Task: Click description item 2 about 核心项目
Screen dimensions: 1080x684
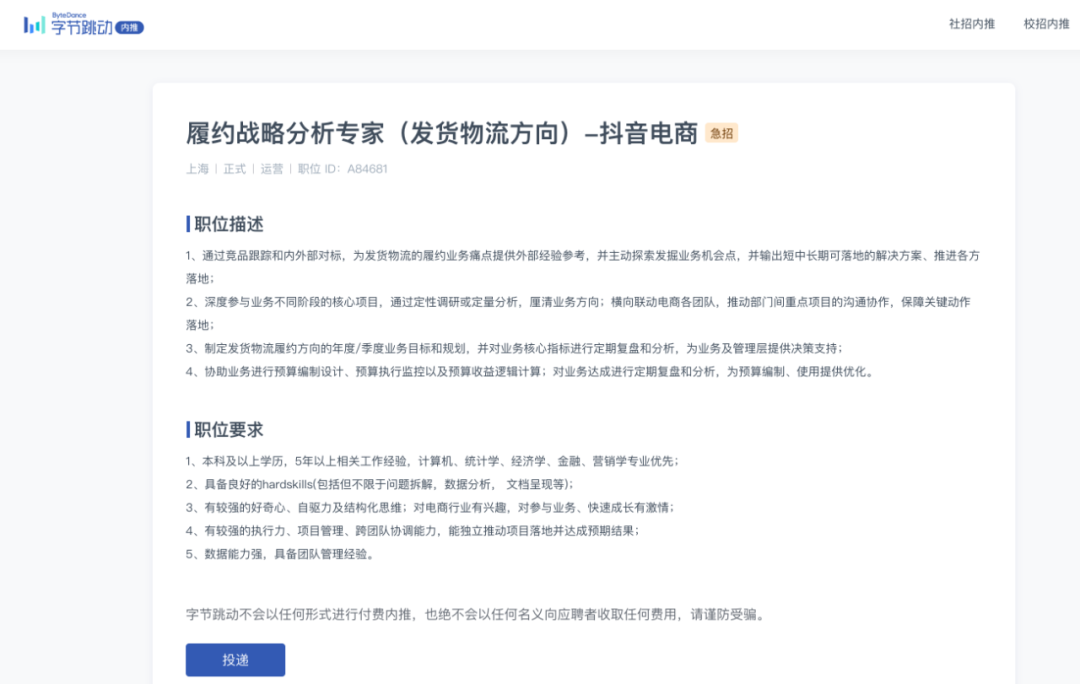Action: pyautogui.click(x=578, y=313)
